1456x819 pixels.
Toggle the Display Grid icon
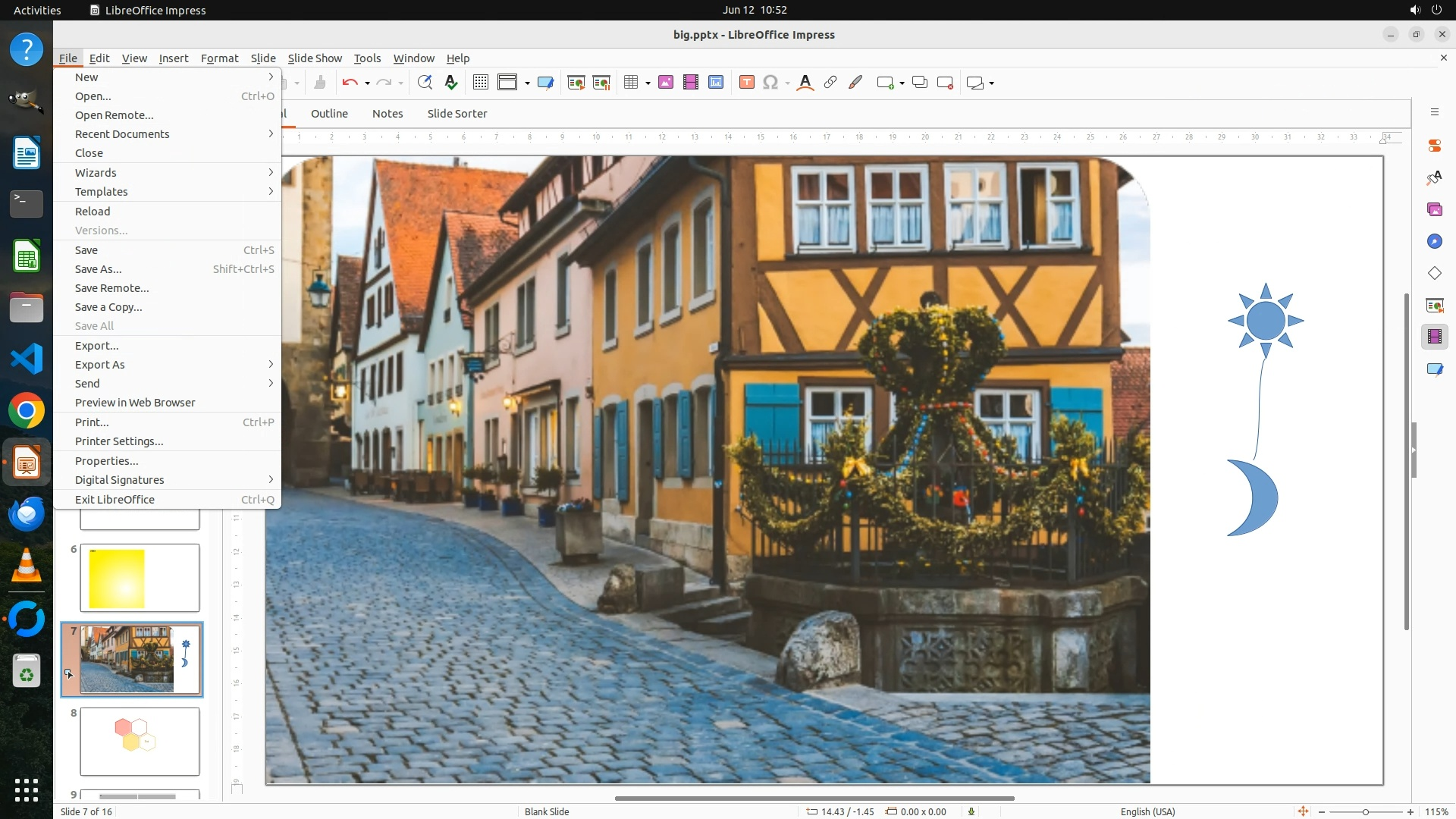pos(480,83)
